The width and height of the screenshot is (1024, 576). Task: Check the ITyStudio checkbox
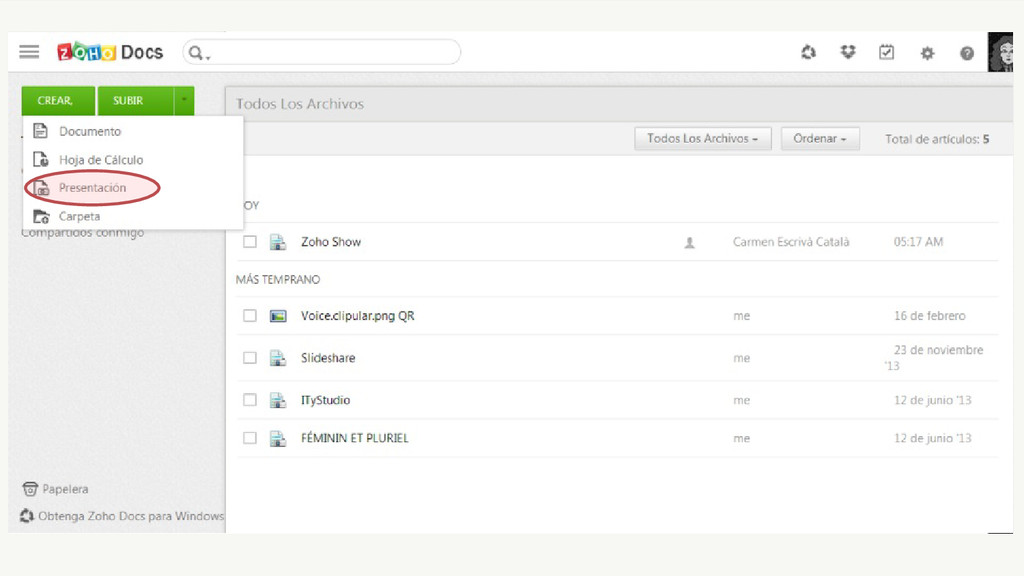point(249,400)
